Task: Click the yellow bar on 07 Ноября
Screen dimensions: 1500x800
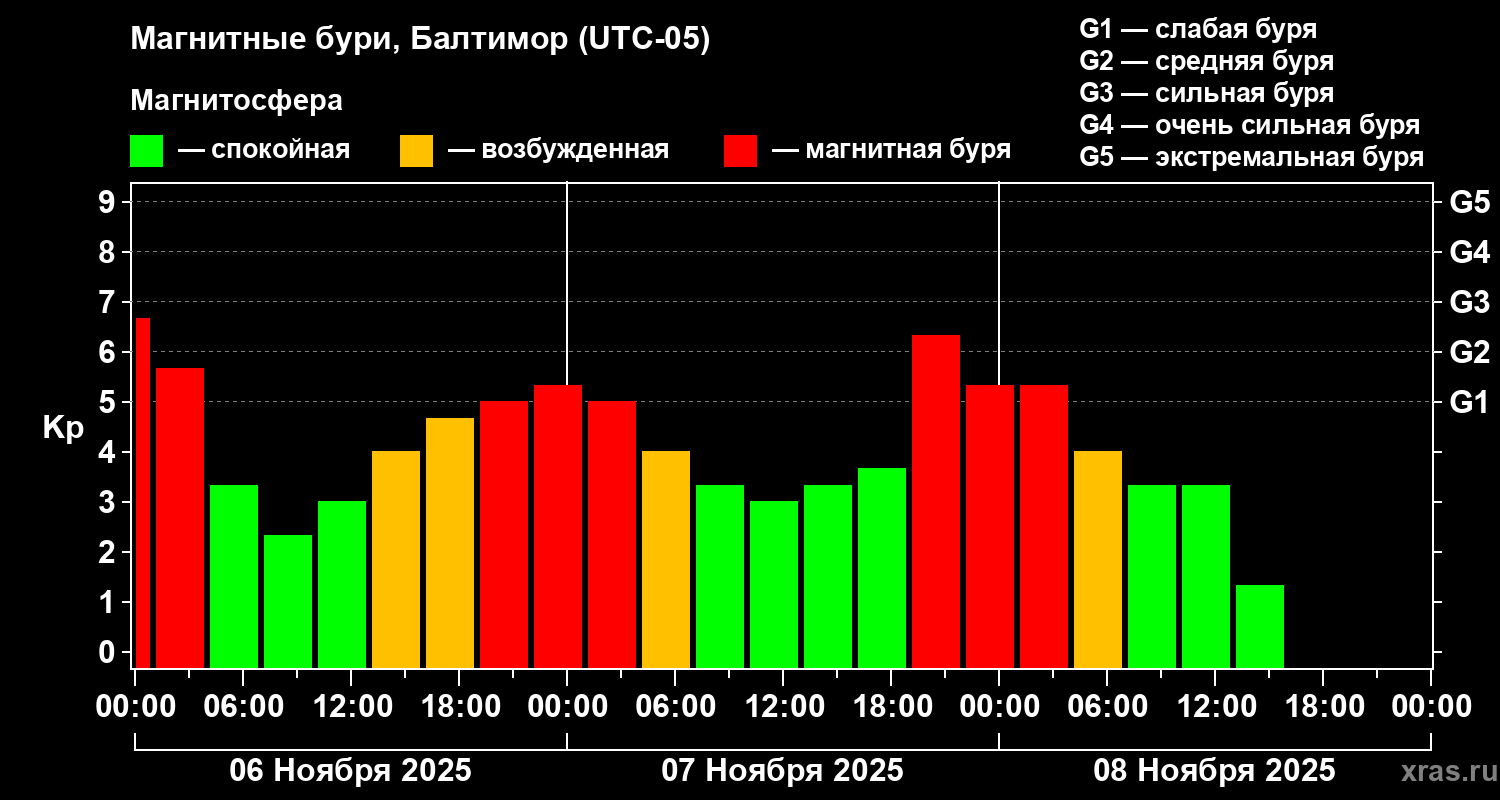Action: 666,559
